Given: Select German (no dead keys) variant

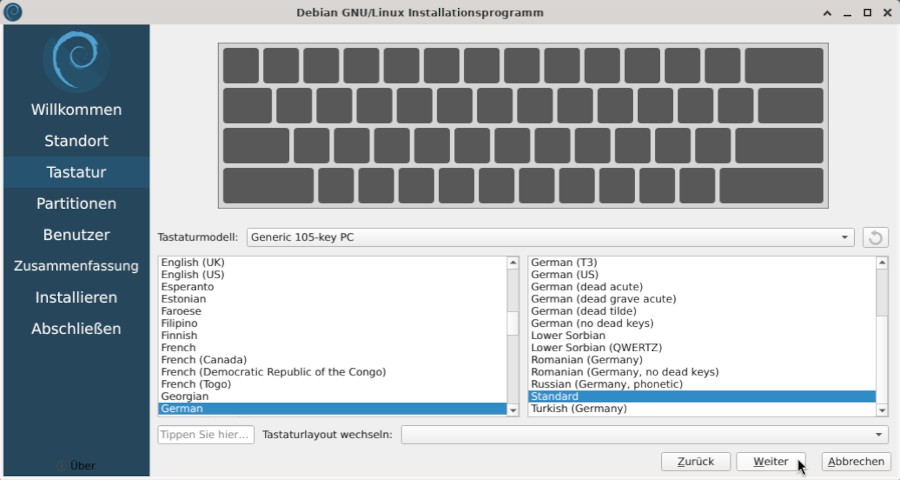Looking at the screenshot, I should pos(702,323).
